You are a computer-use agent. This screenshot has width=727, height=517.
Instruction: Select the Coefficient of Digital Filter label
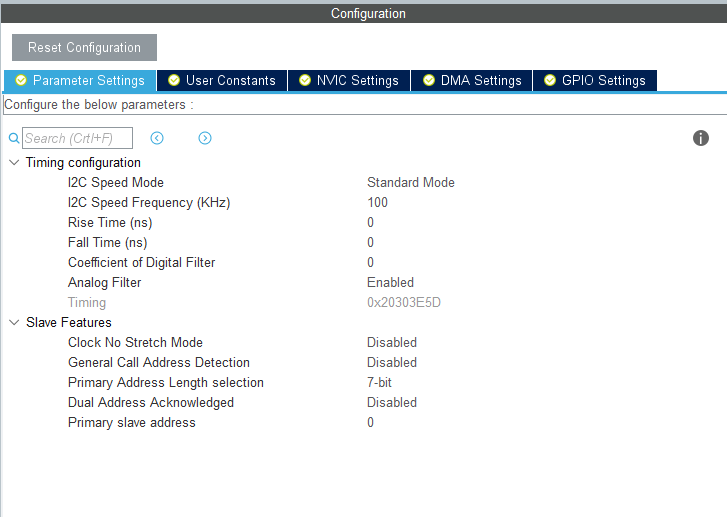click(141, 262)
